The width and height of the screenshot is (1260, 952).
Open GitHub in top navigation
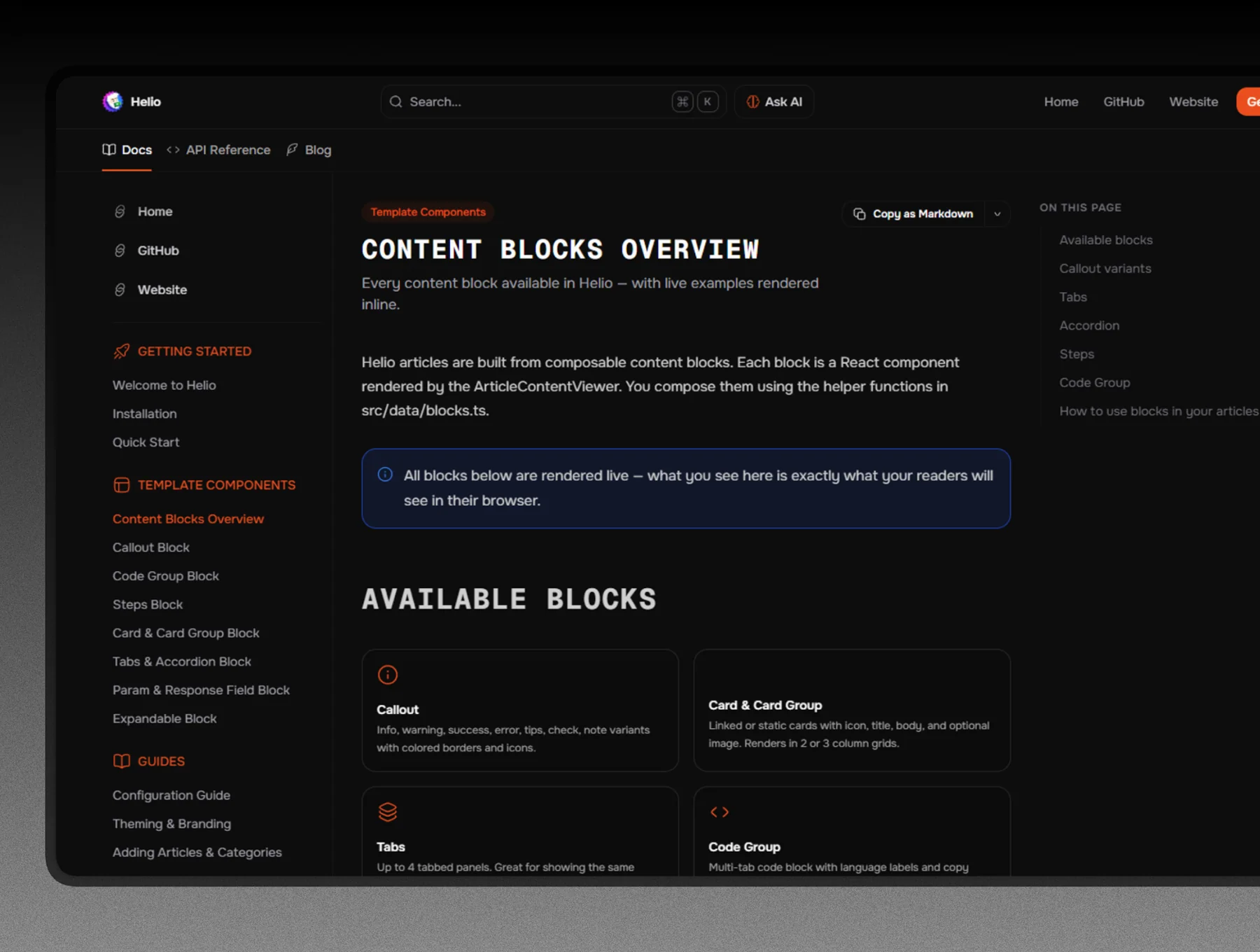coord(1123,101)
